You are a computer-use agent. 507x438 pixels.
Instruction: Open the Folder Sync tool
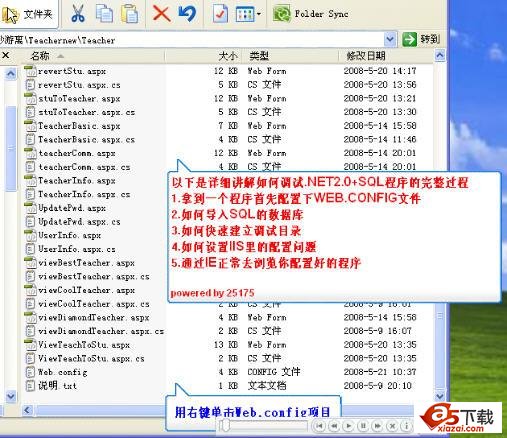[310, 14]
